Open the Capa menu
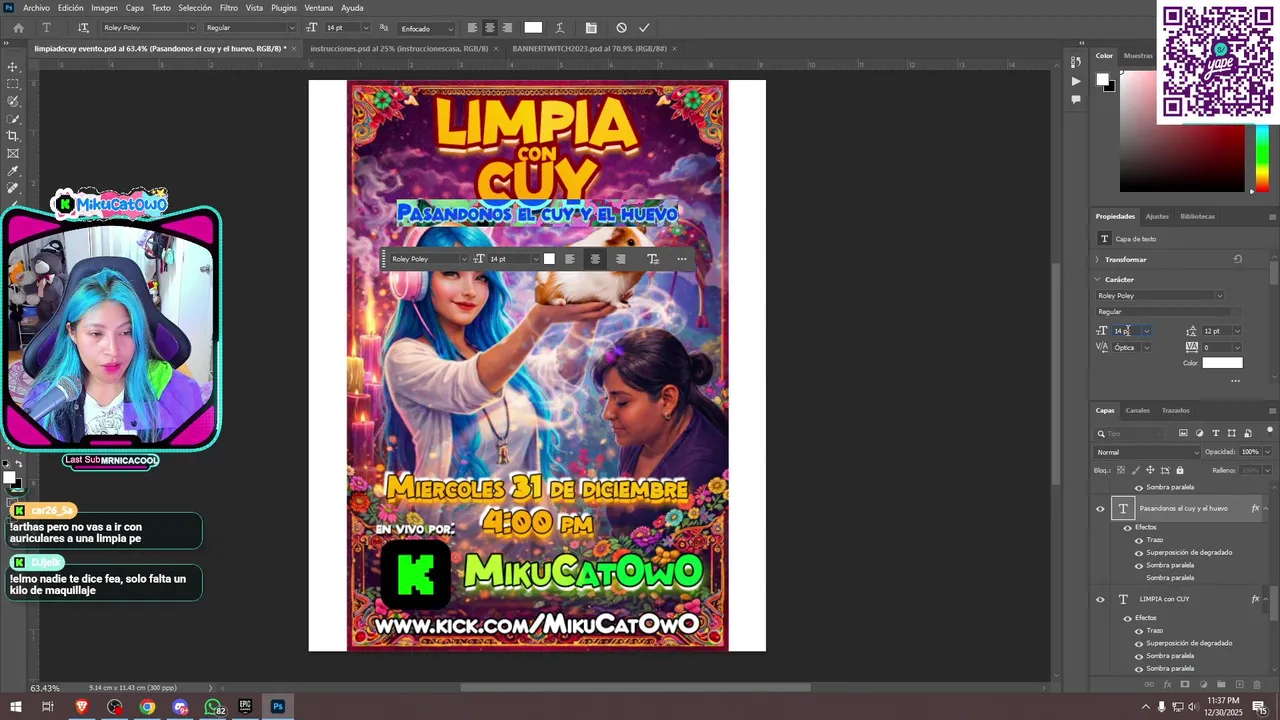This screenshot has height=720, width=1280. pos(134,8)
